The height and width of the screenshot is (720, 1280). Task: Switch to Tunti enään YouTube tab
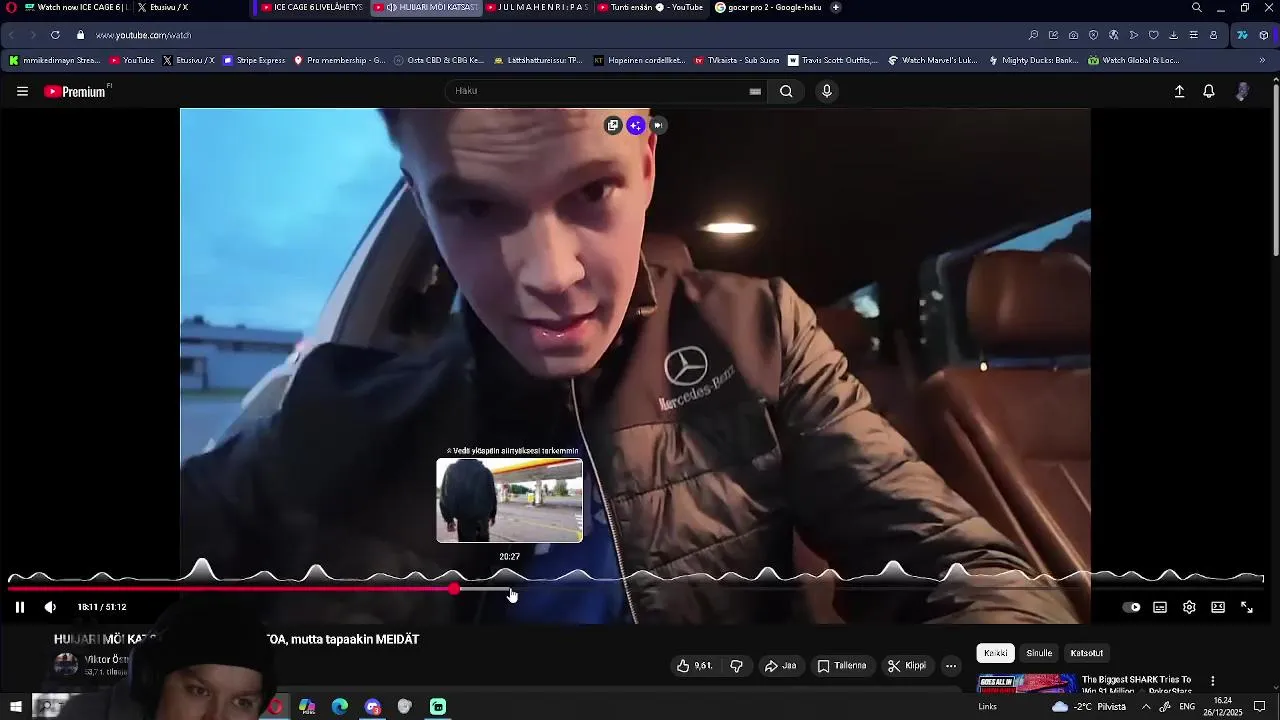pyautogui.click(x=650, y=7)
